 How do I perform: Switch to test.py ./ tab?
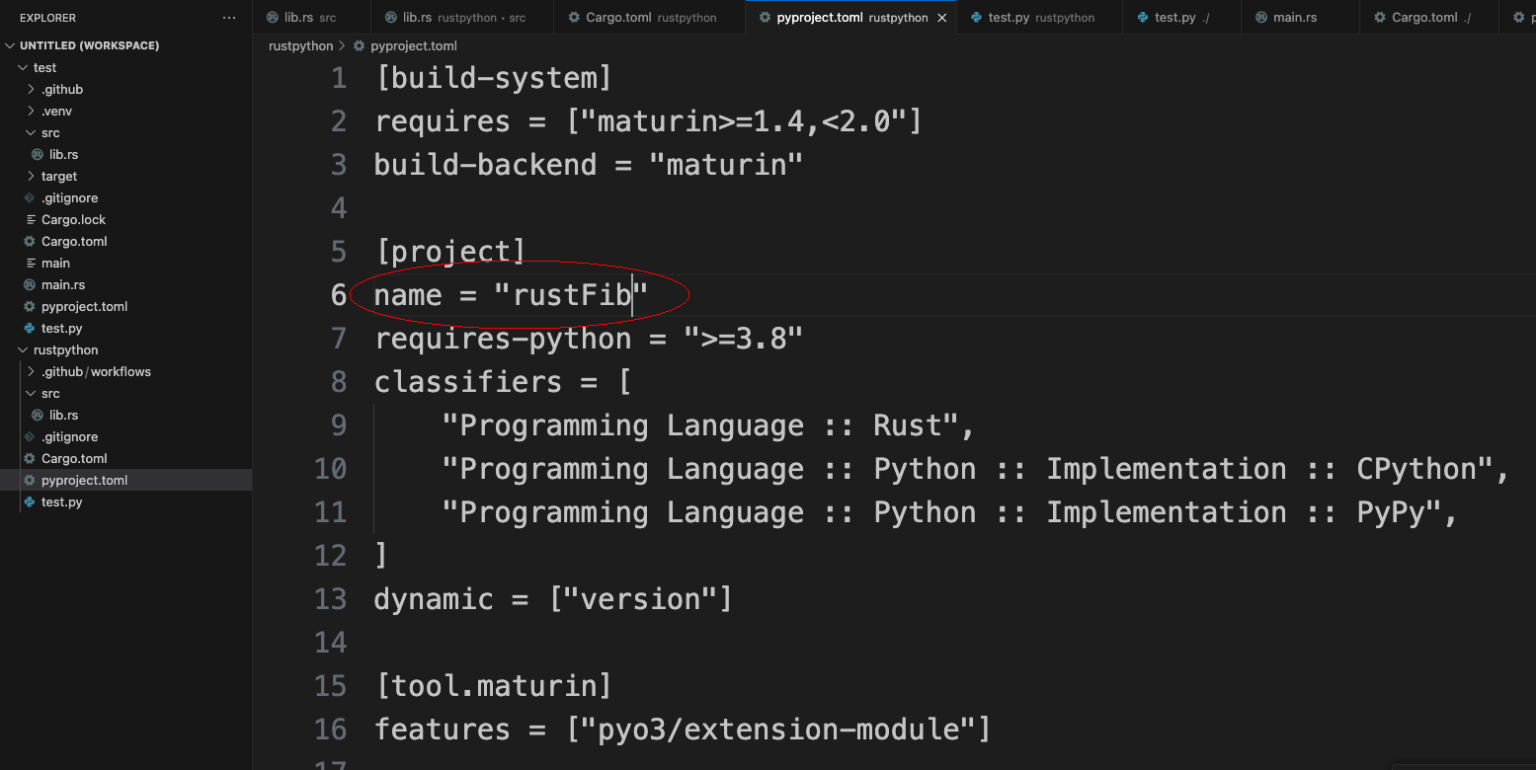click(1181, 18)
